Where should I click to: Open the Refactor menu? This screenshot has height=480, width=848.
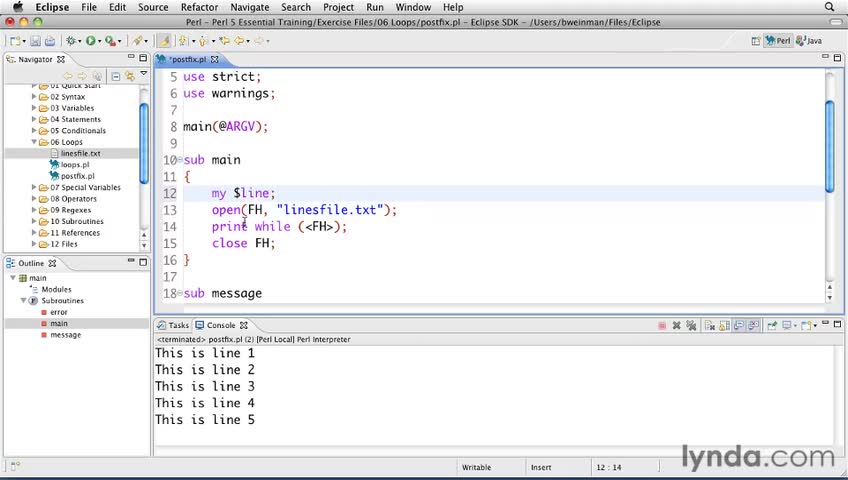[199, 7]
